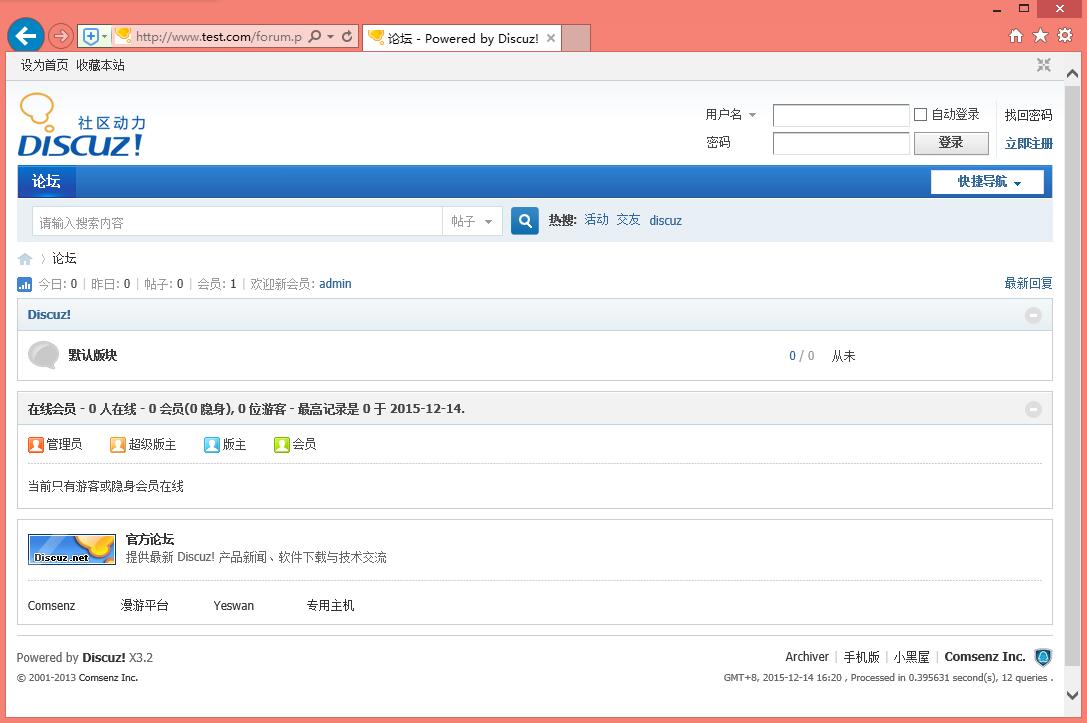1087x723 pixels.
Task: Open the 手机版 footer link
Action: pos(861,656)
